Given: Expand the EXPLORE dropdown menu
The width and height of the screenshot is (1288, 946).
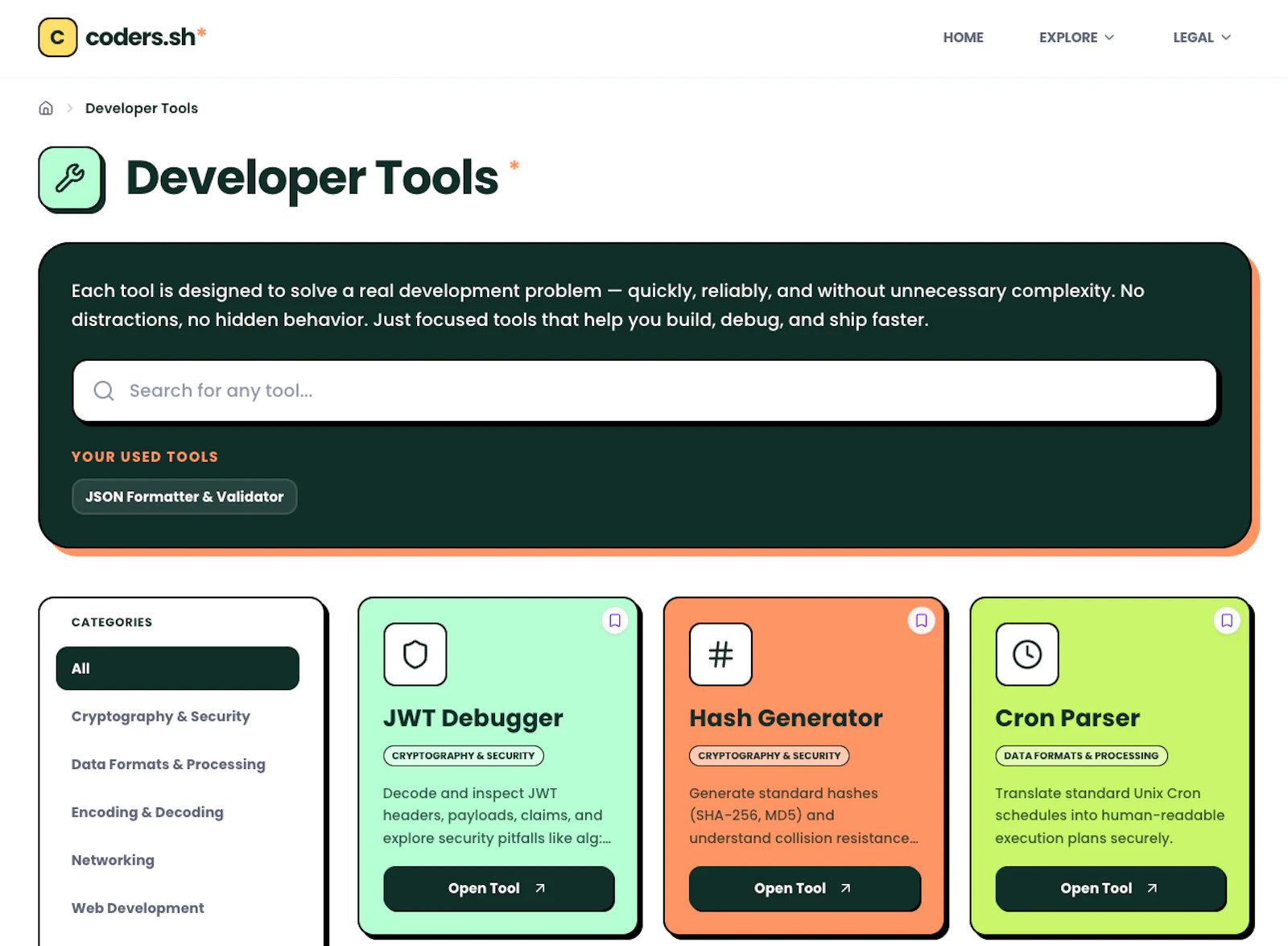Looking at the screenshot, I should [x=1076, y=37].
